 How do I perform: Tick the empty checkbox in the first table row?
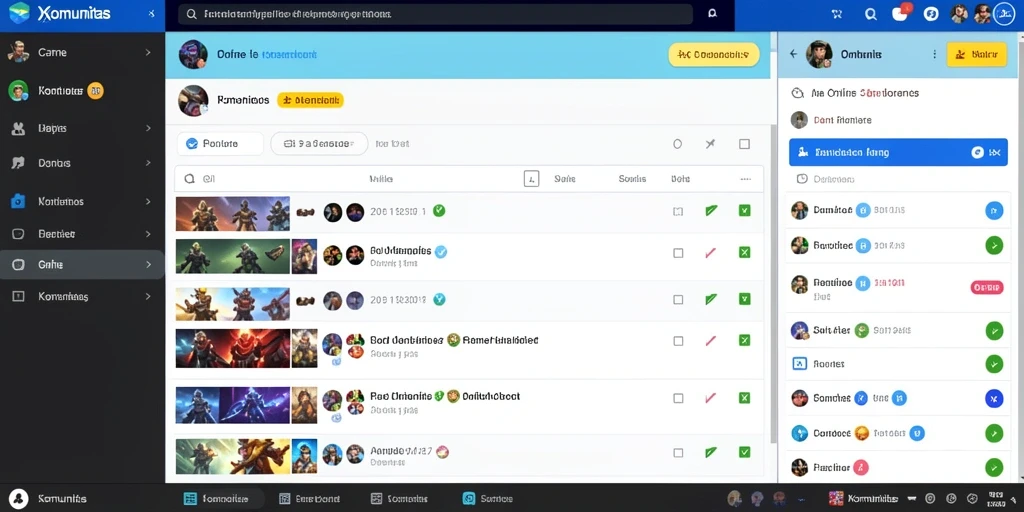[x=678, y=211]
